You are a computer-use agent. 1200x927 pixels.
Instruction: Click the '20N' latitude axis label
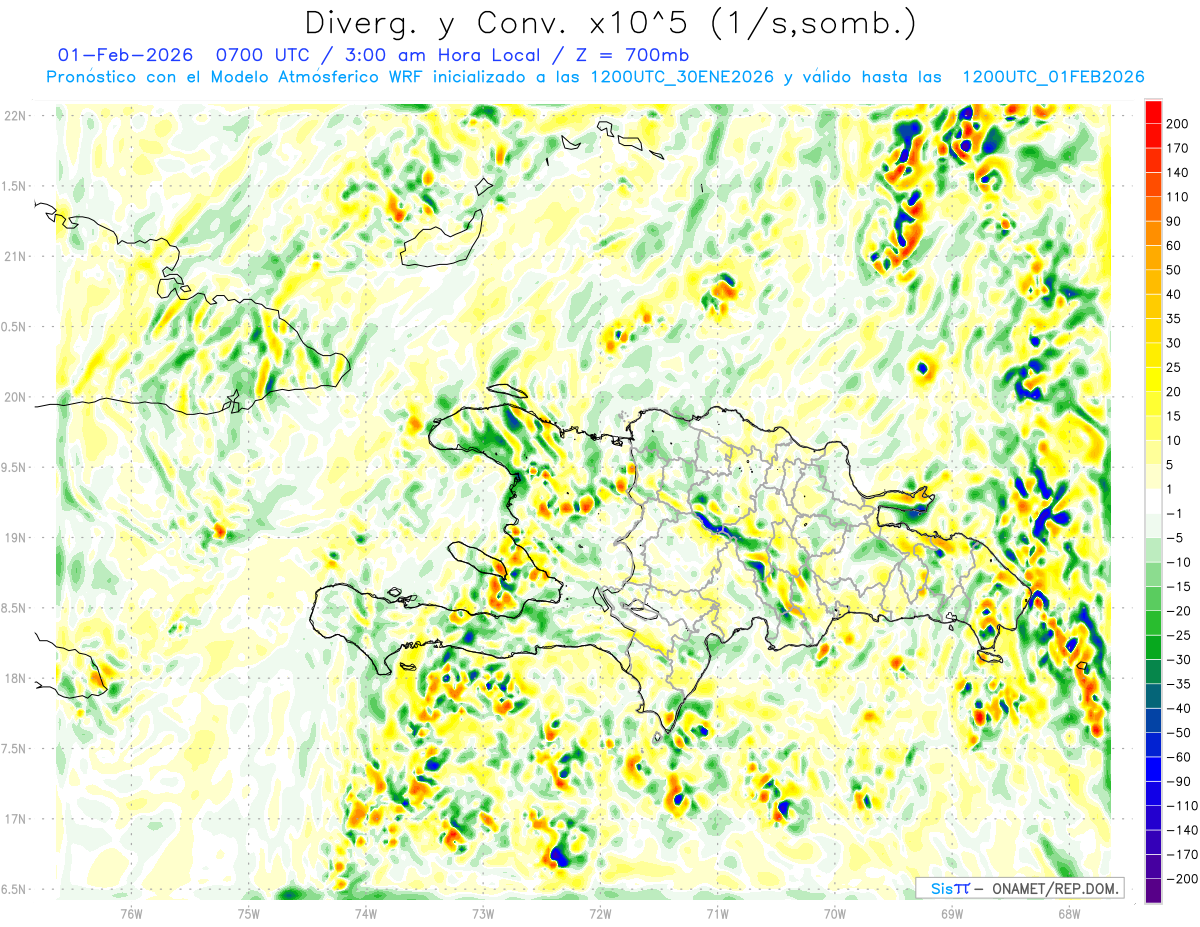point(15,397)
